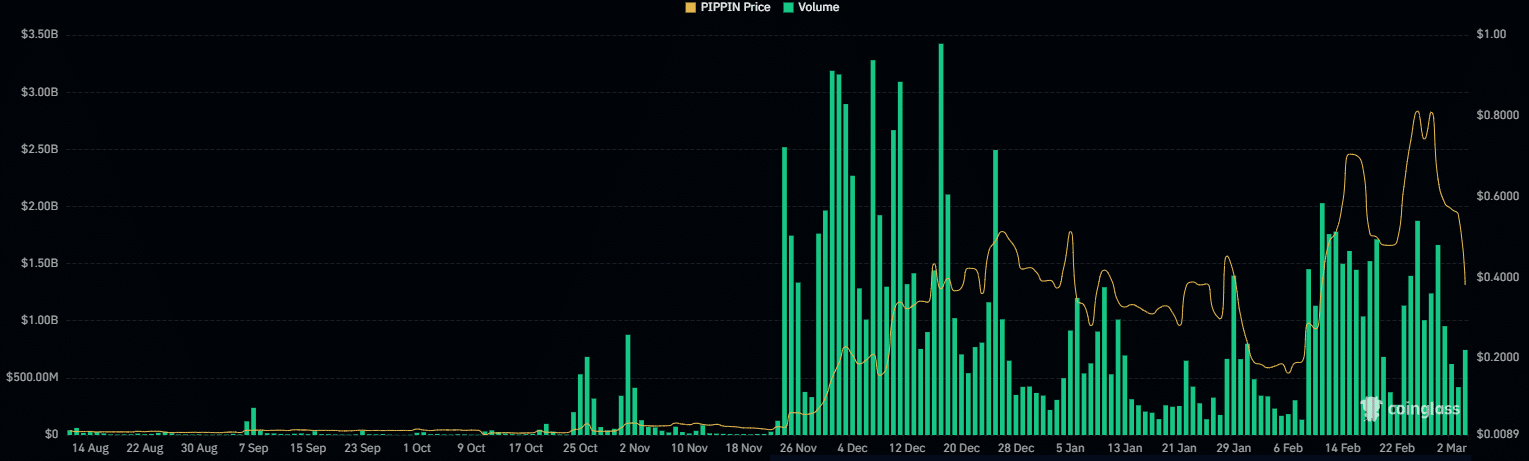Click the green Volume legend swatch

click(x=789, y=7)
